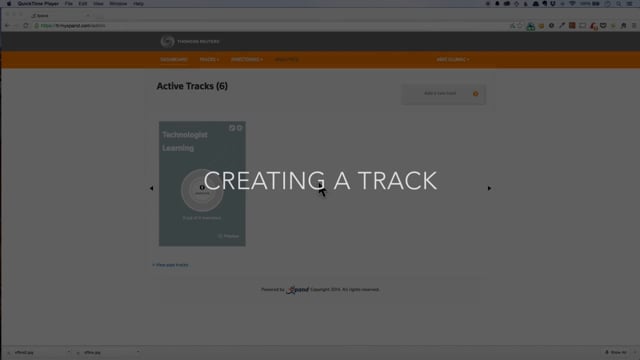Expand the Directories dropdown in navbar
The image size is (640, 360).
[247, 60]
